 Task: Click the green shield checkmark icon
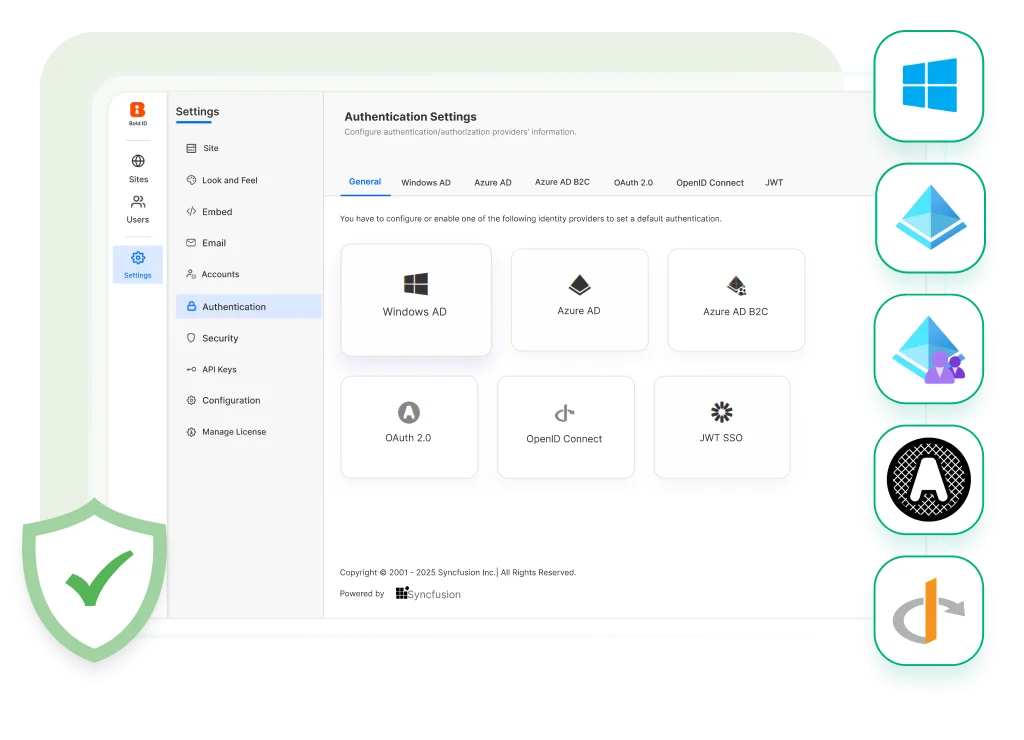[96, 578]
